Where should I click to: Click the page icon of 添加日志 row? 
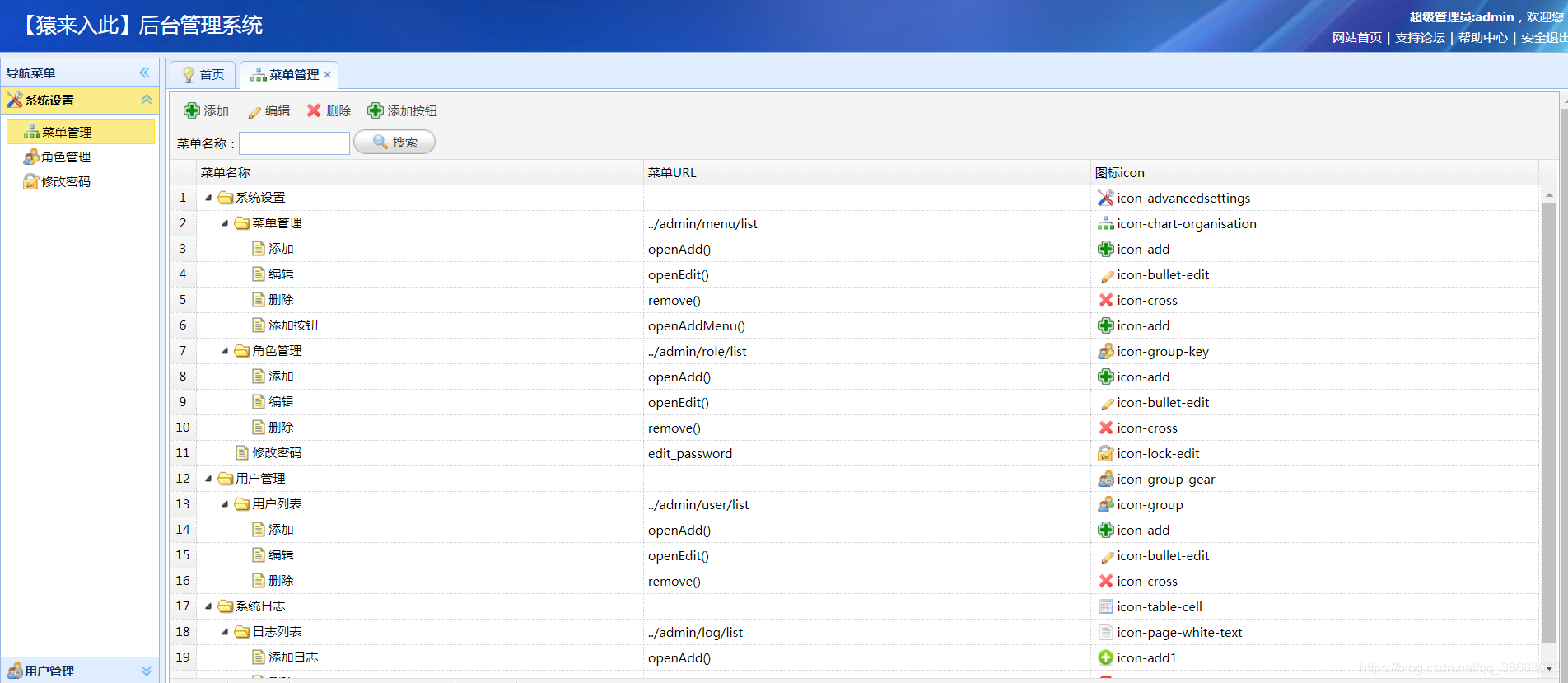(x=259, y=657)
